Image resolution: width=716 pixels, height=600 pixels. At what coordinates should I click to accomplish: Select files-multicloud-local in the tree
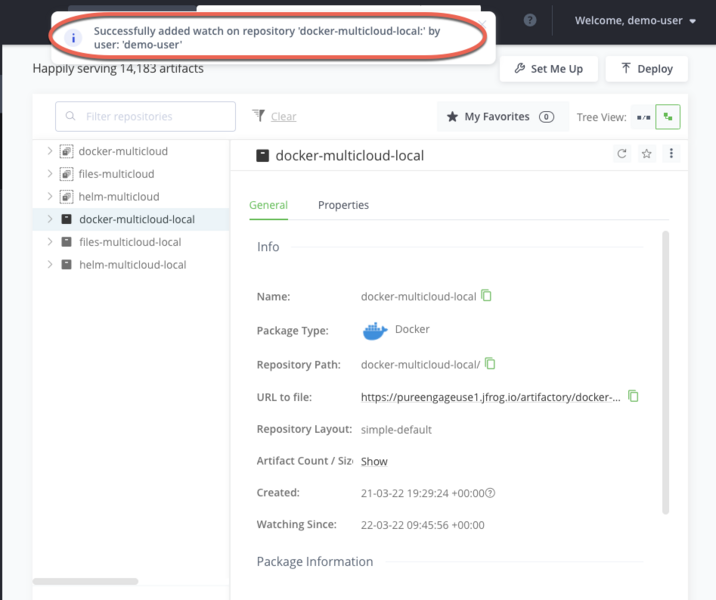pos(130,242)
